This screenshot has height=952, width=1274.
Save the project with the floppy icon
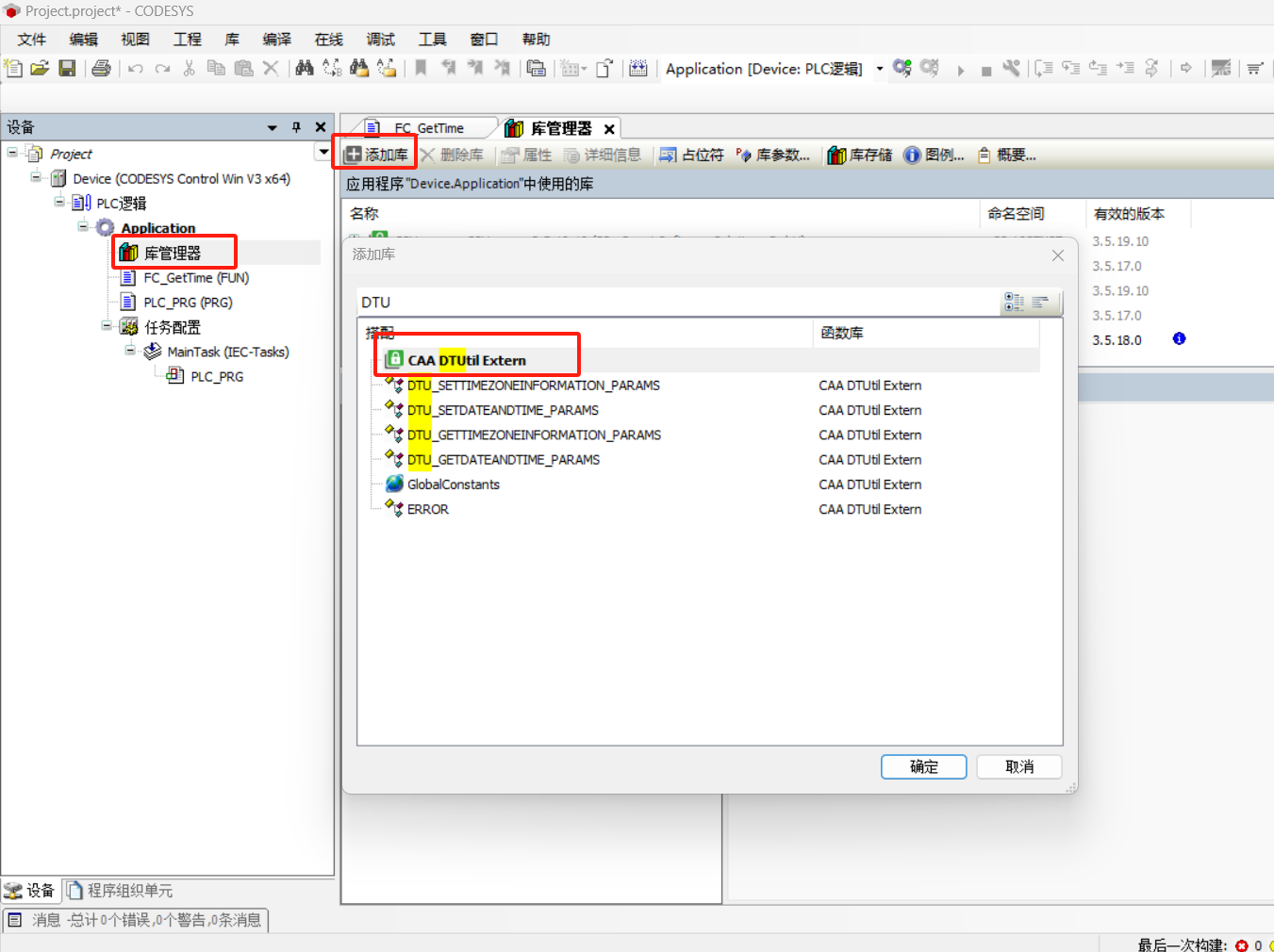pos(67,68)
